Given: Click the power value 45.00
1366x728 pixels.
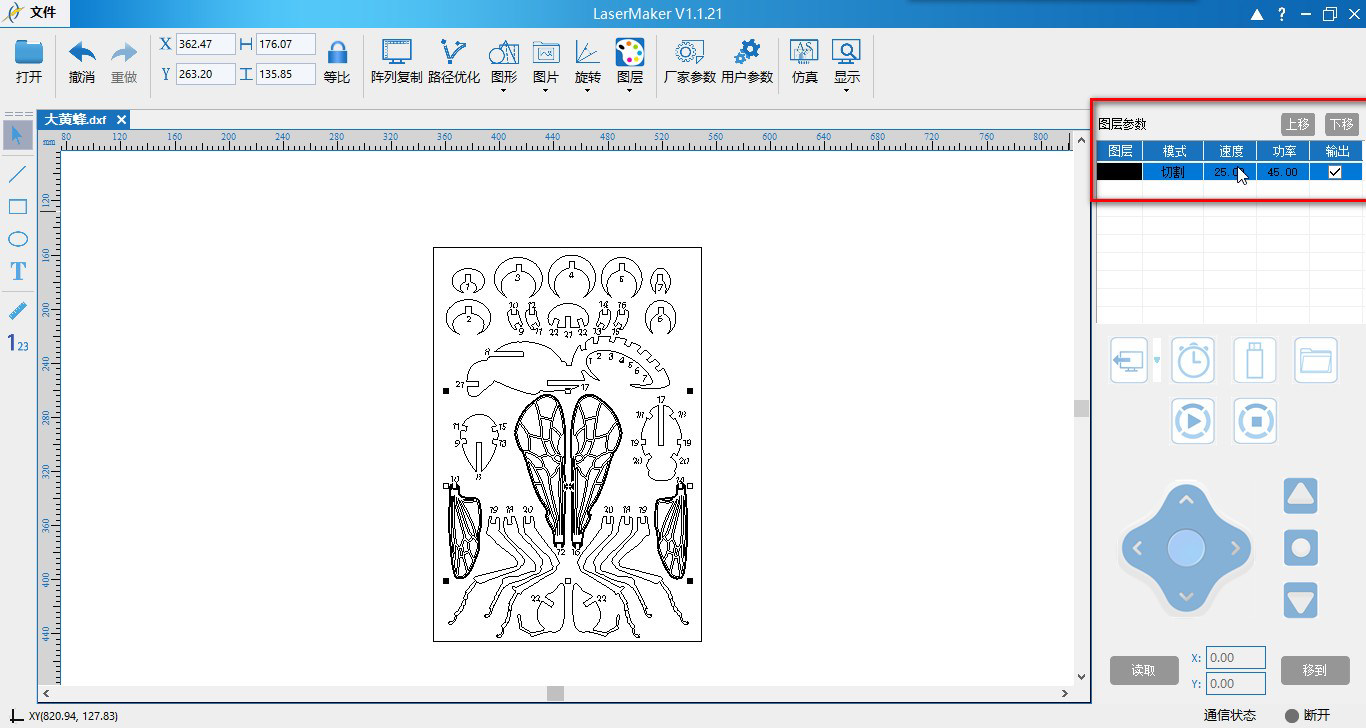Looking at the screenshot, I should [x=1283, y=172].
